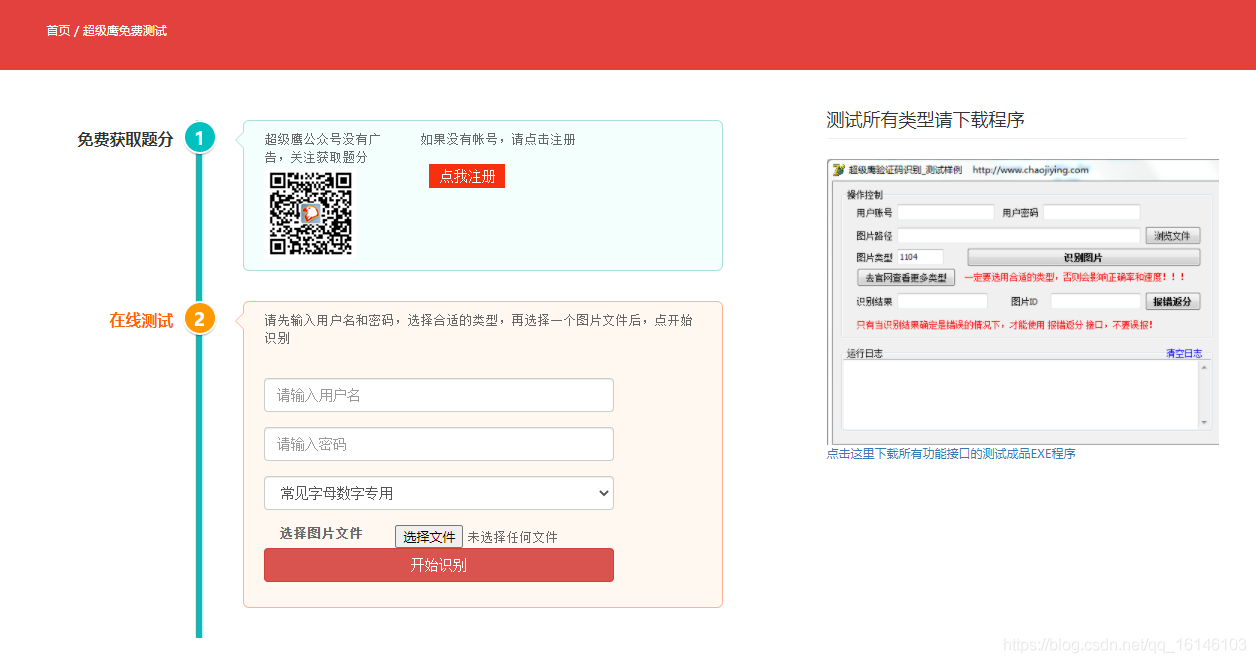Click the 图片类型 1104 field in the screenshot
1256x663 pixels.
point(920,257)
